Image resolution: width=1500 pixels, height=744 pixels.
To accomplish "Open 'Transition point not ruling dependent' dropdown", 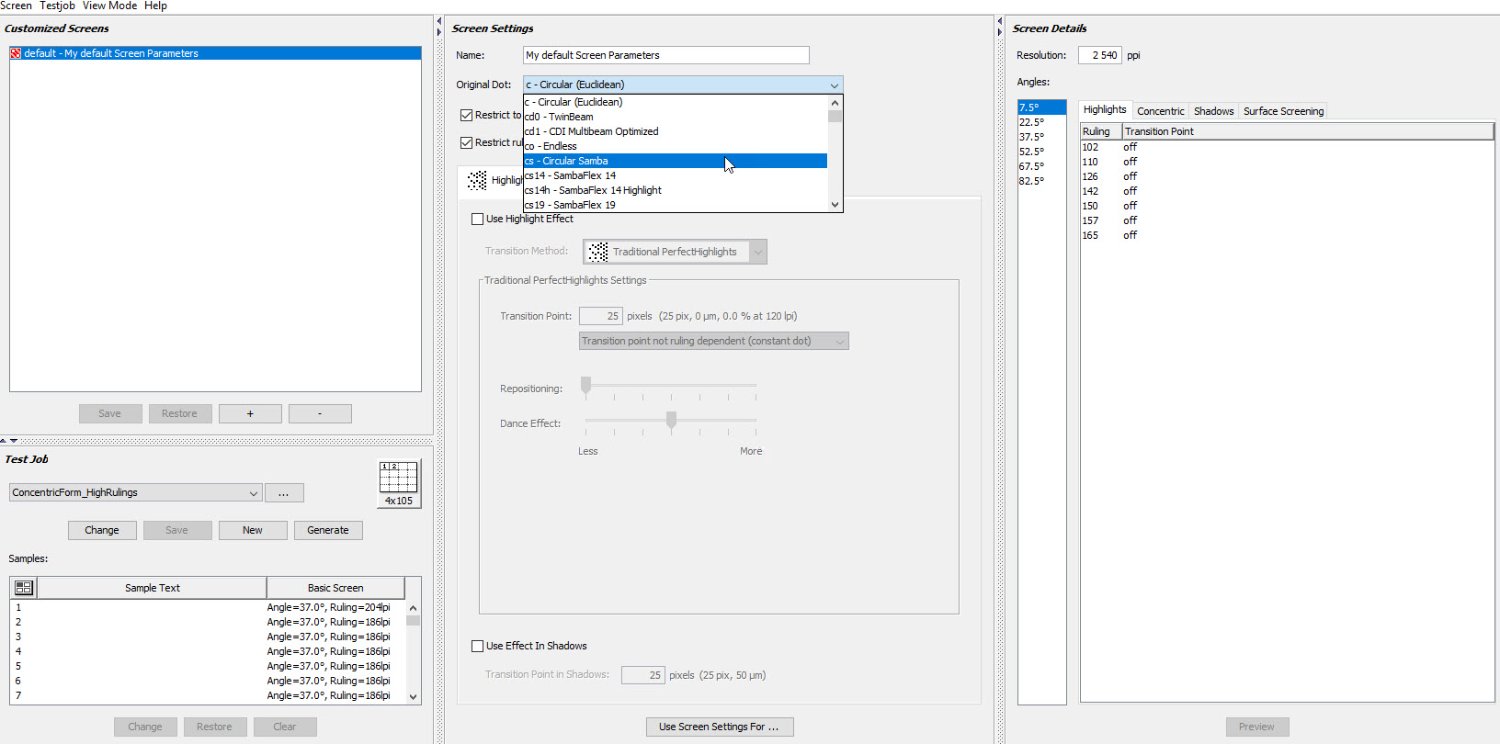I will point(714,341).
